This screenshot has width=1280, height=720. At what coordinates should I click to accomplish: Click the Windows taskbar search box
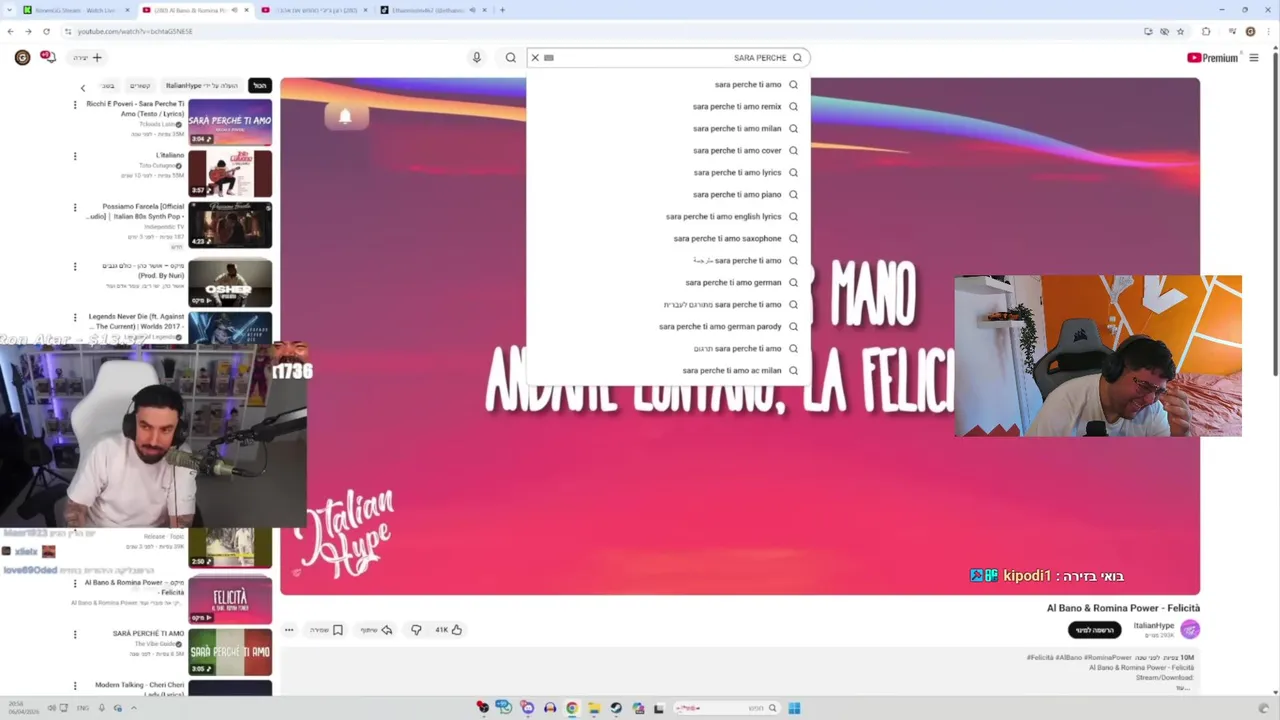[725, 708]
